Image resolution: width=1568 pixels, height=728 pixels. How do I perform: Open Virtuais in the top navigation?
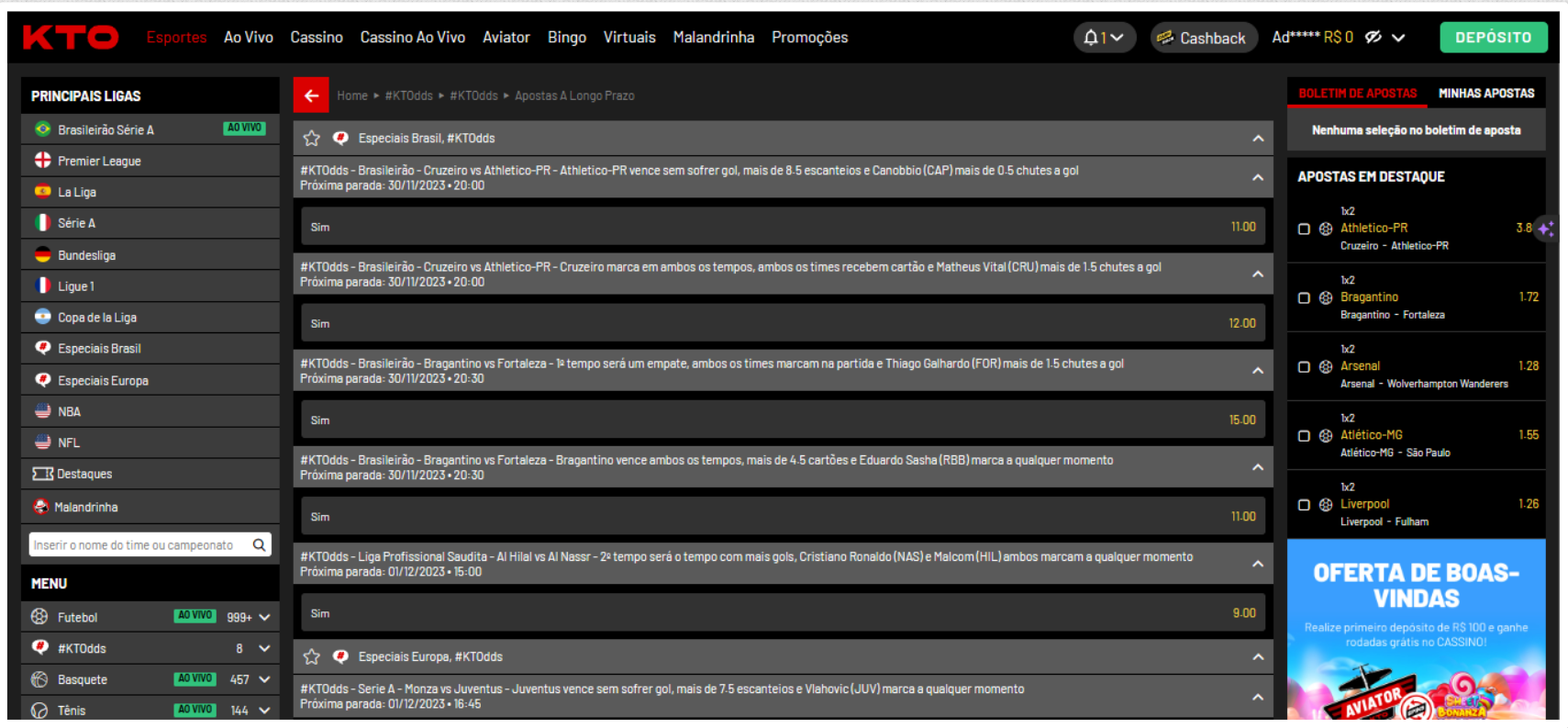(629, 38)
